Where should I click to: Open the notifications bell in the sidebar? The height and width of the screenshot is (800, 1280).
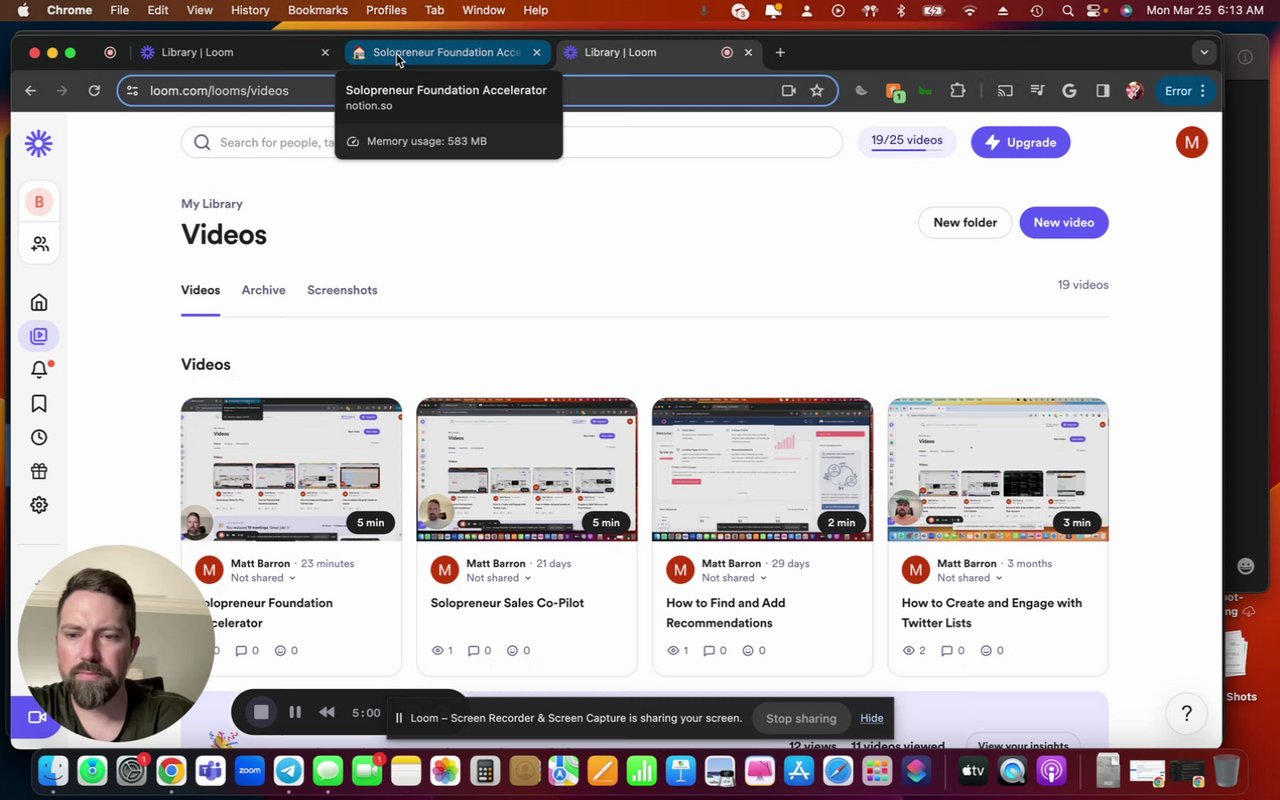click(39, 369)
